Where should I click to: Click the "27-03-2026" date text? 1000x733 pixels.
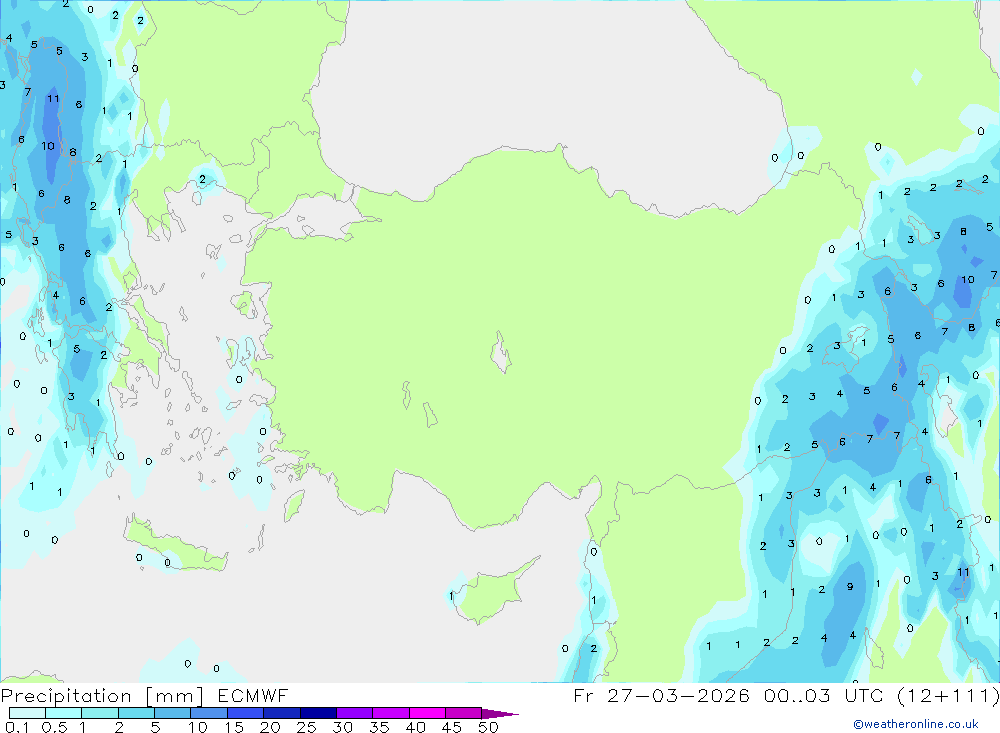click(678, 695)
